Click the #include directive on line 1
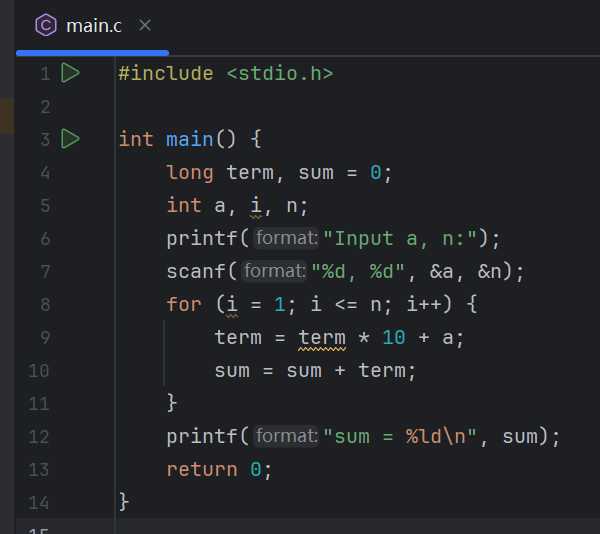The image size is (600, 534). click(165, 73)
